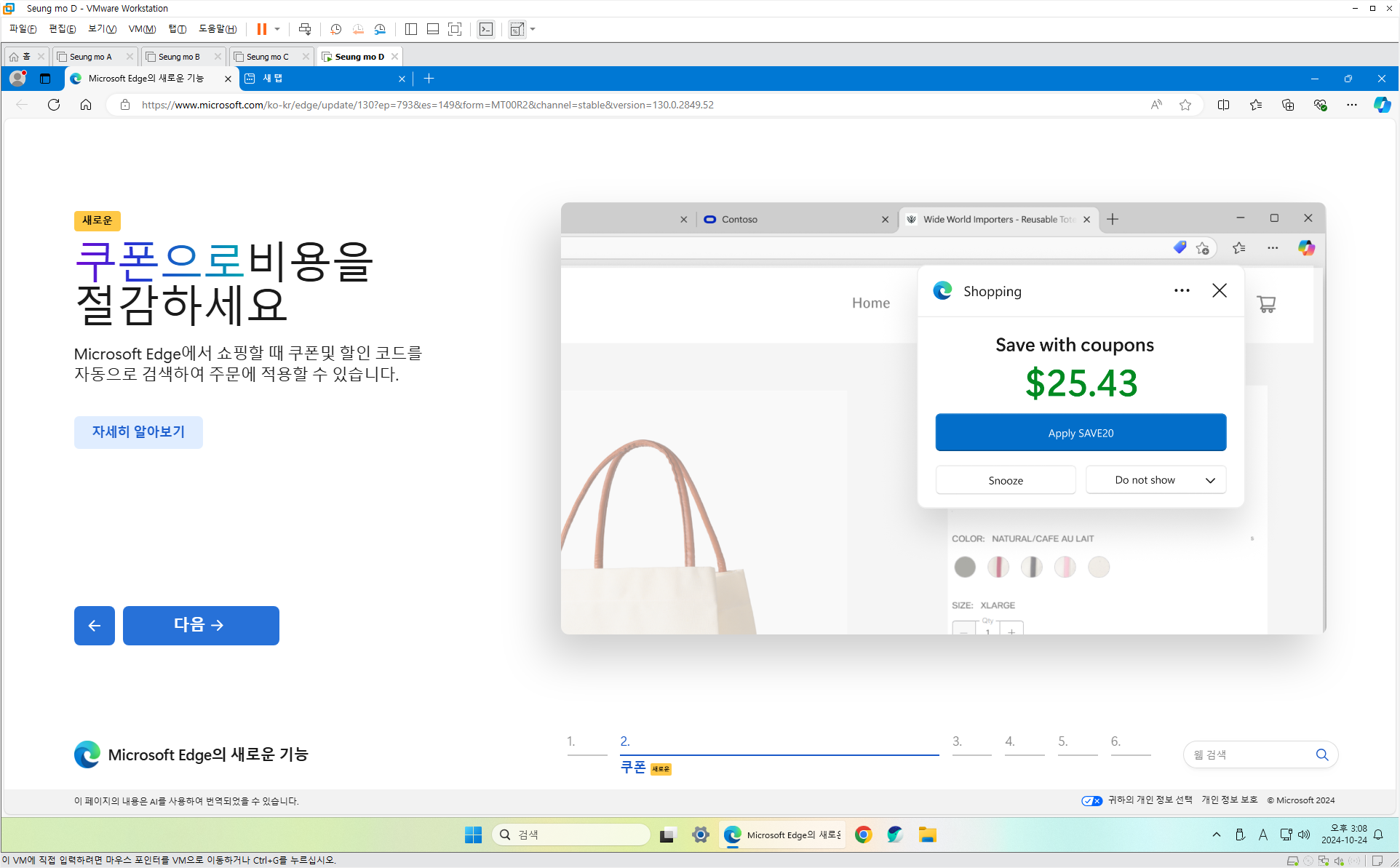The height and width of the screenshot is (868, 1400).
Task: Launch Chrome from the taskbar
Action: [x=864, y=835]
